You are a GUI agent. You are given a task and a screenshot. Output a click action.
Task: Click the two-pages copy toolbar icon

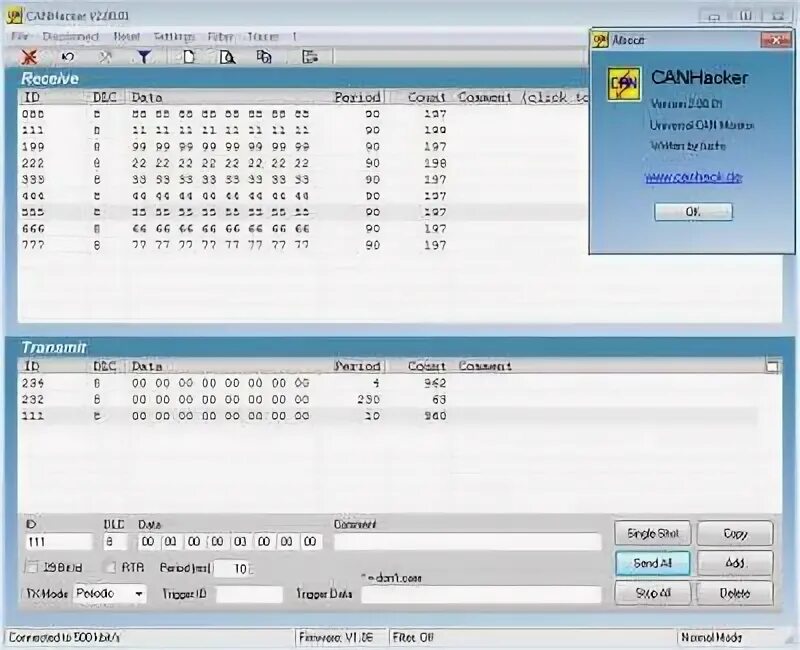[x=263, y=57]
